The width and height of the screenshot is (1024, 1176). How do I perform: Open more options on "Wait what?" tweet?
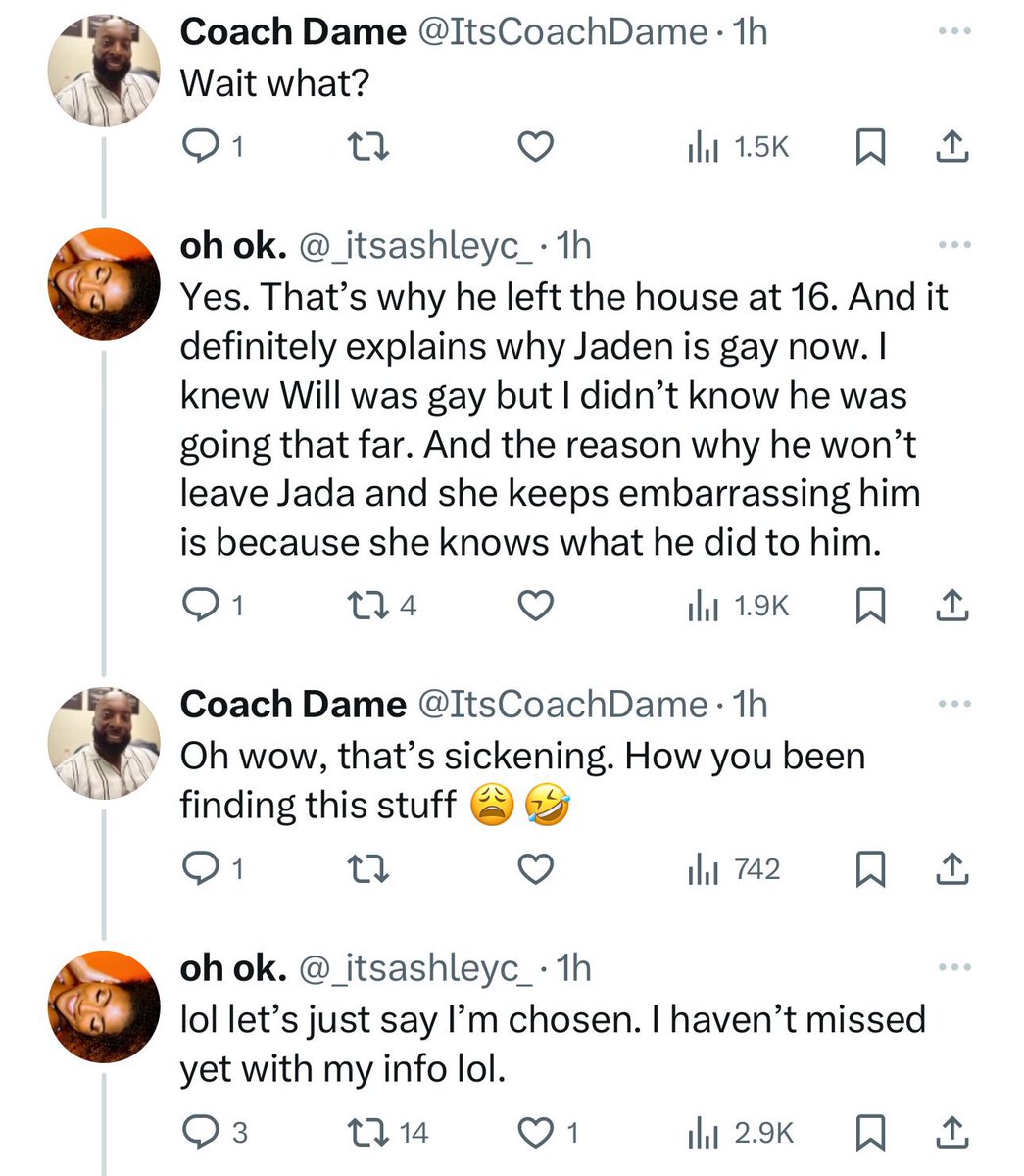pos(952,32)
